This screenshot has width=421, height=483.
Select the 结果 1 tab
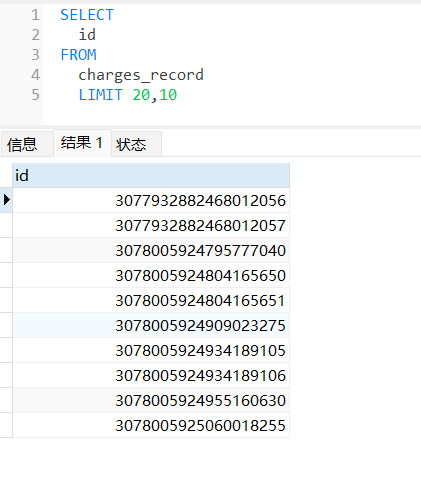(x=82, y=143)
